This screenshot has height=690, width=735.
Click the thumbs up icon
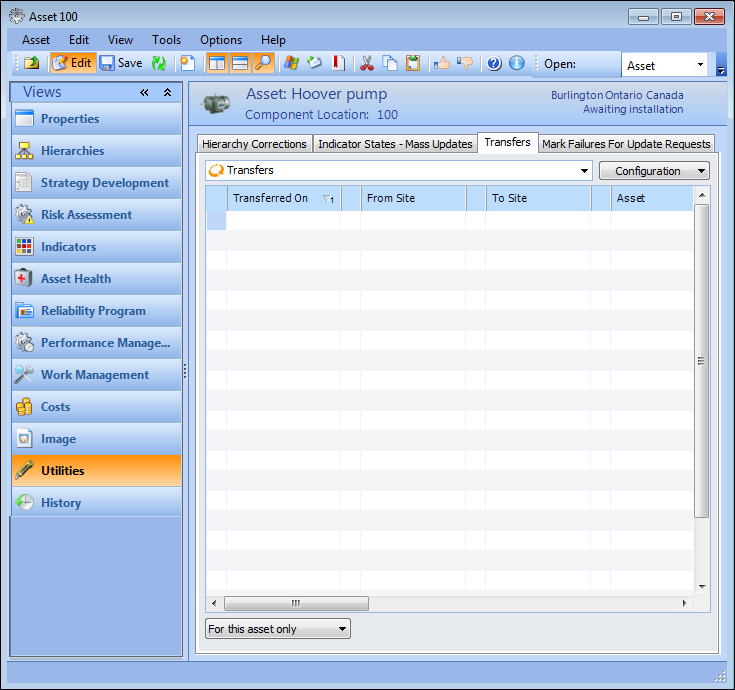[x=441, y=63]
